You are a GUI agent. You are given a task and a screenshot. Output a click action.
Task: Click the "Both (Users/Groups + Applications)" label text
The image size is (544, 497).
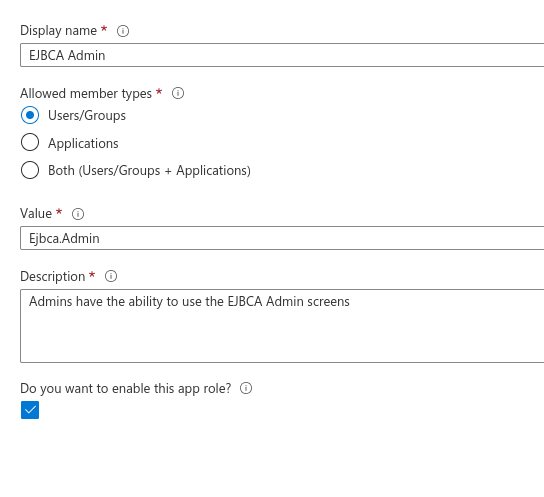[x=149, y=171]
